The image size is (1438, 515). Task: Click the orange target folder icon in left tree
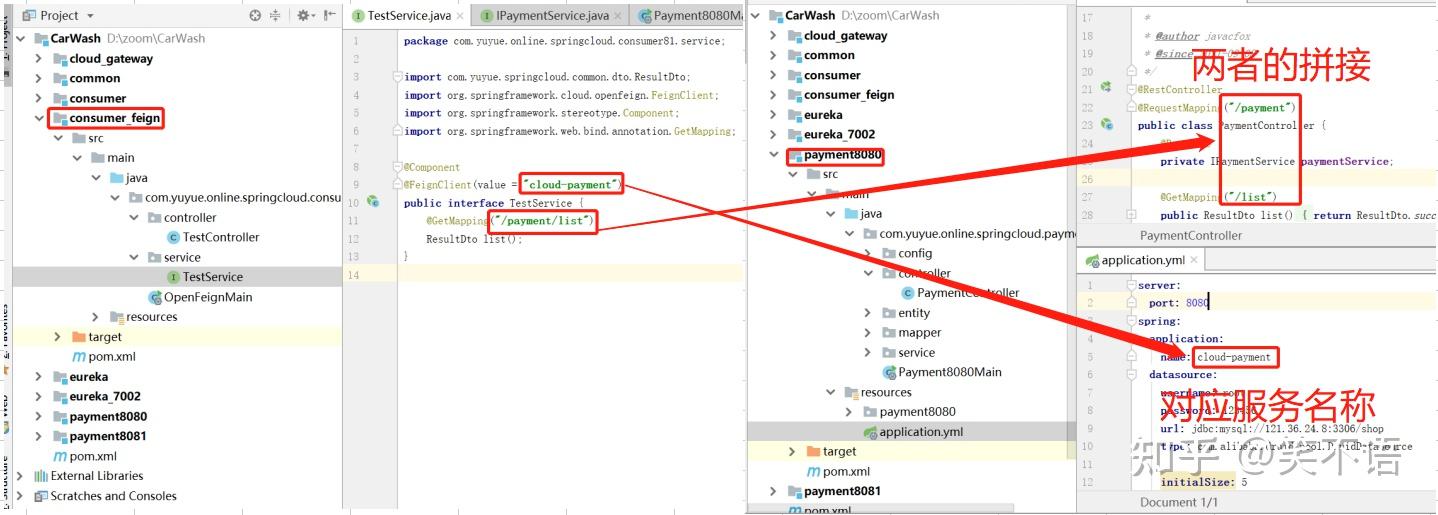pyautogui.click(x=80, y=337)
